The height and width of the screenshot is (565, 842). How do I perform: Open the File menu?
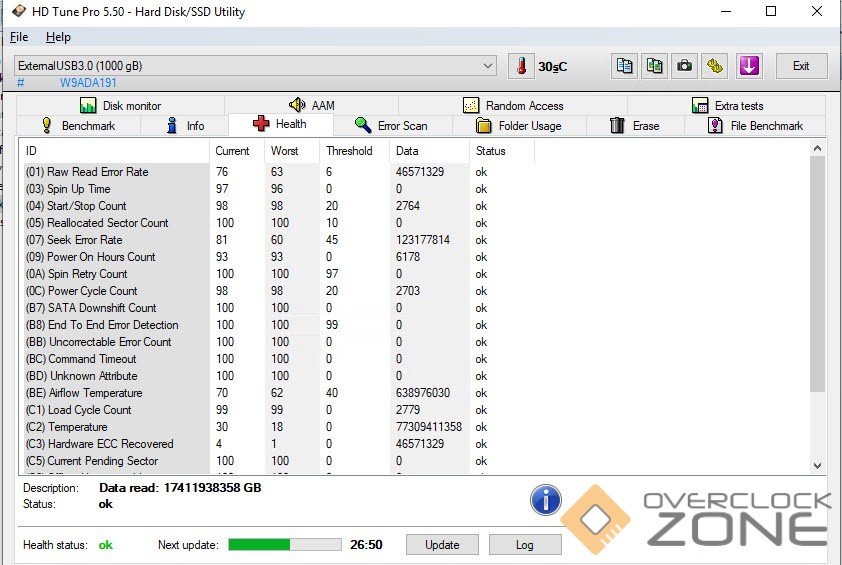click(x=19, y=37)
